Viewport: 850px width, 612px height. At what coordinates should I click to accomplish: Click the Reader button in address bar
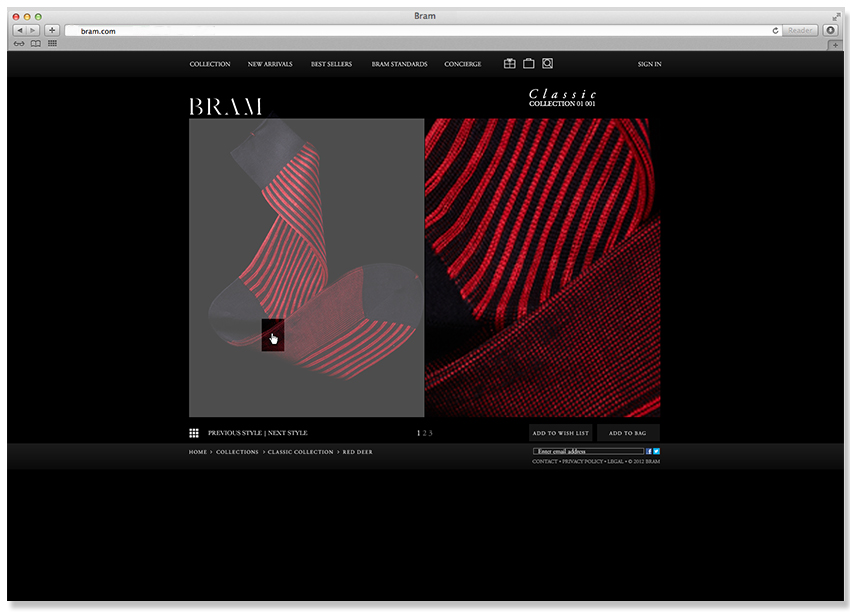pos(800,30)
